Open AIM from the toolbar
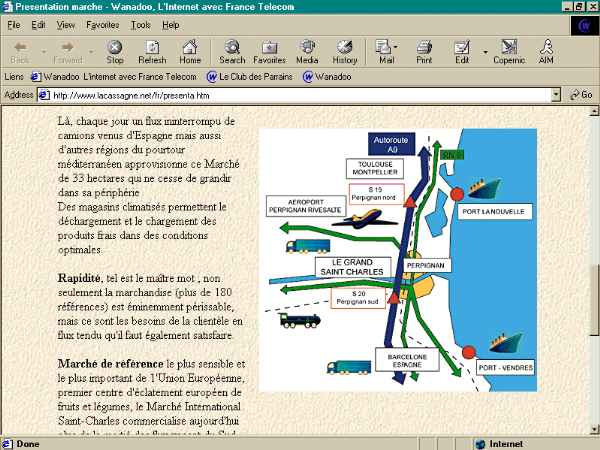The width and height of the screenshot is (600, 450). coord(547,50)
